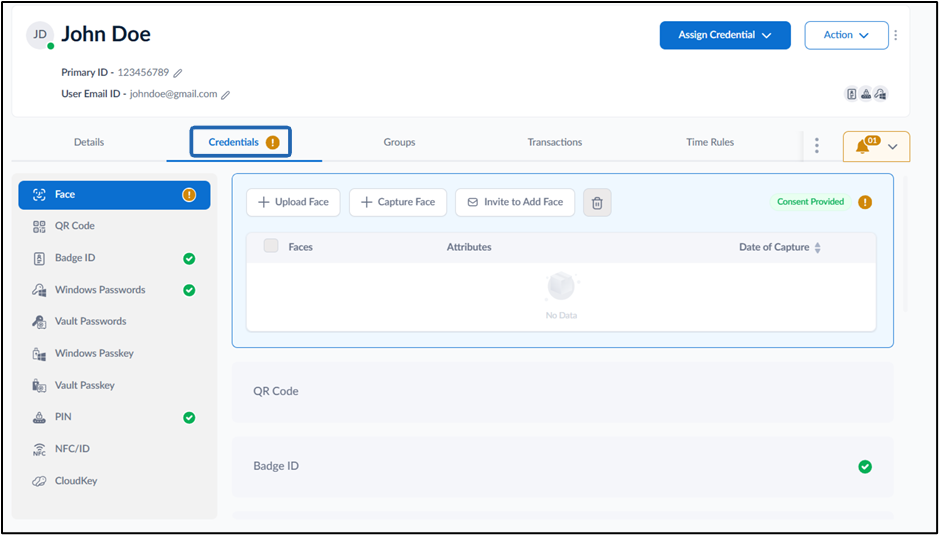Select NFC/ID in sidebar
Screen dimensions: 939x535
pyautogui.click(x=114, y=449)
